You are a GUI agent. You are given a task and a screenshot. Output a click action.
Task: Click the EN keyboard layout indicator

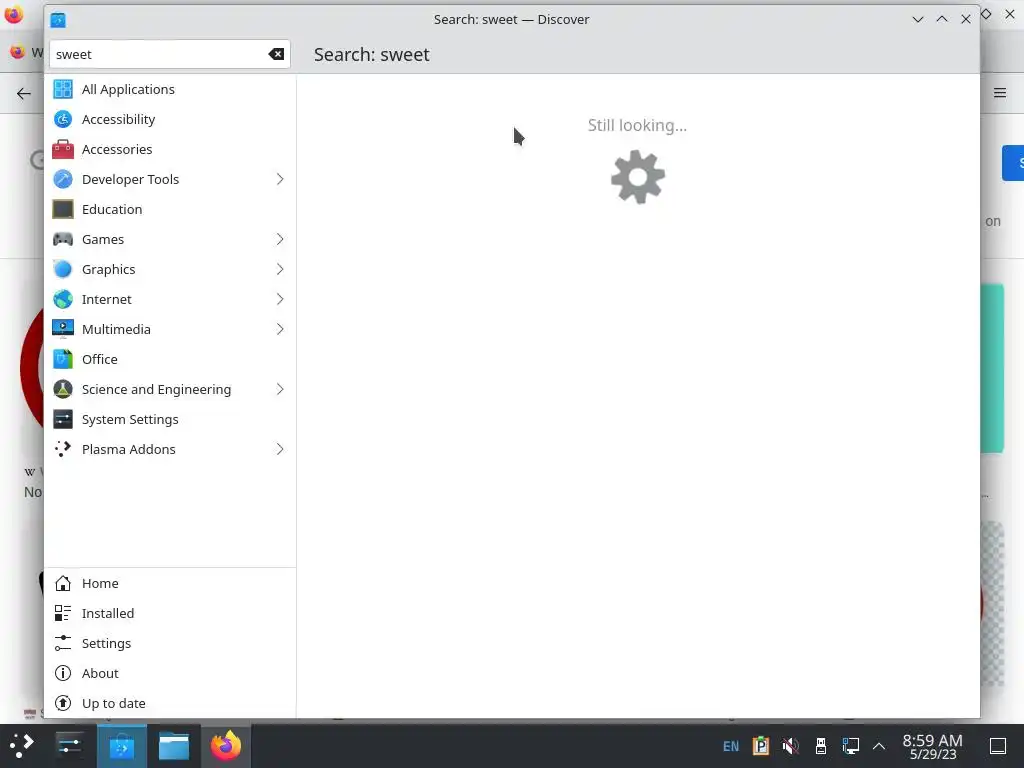(x=731, y=746)
